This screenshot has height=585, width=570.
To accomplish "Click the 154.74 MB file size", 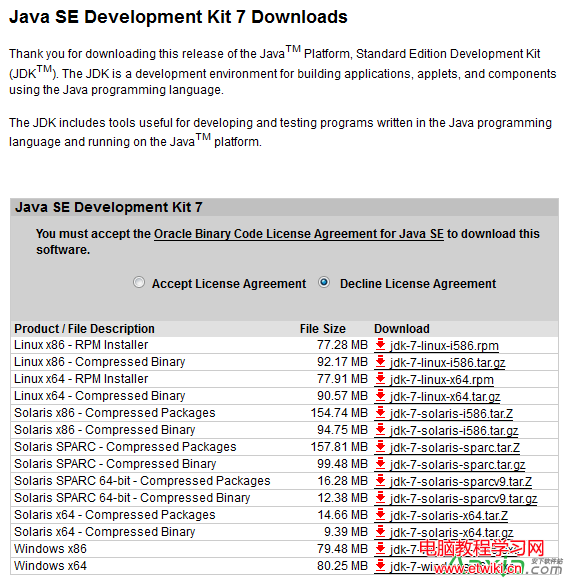I will pos(339,413).
